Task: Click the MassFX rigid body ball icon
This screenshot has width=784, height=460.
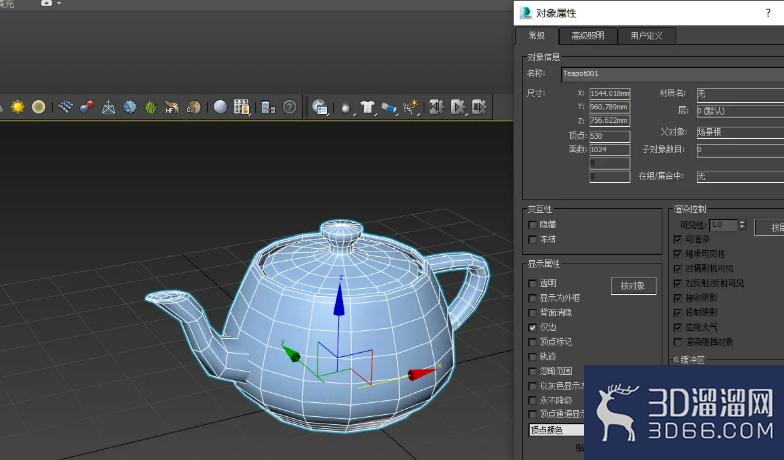Action: coord(346,108)
